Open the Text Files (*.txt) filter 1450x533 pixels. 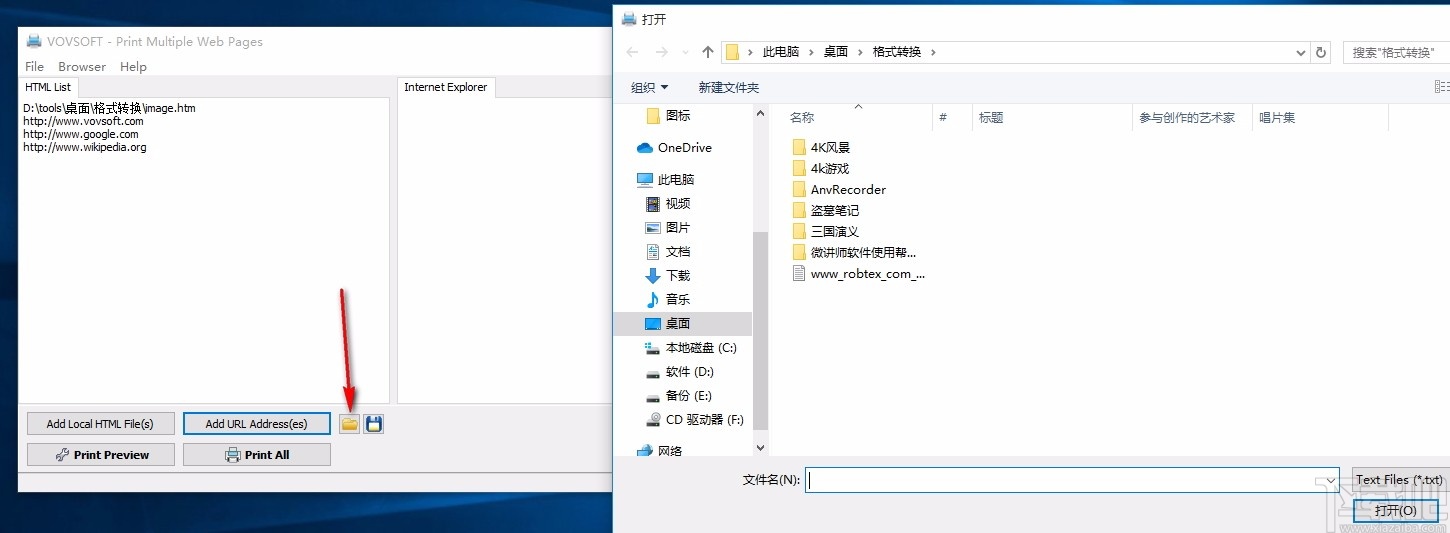[x=1400, y=480]
